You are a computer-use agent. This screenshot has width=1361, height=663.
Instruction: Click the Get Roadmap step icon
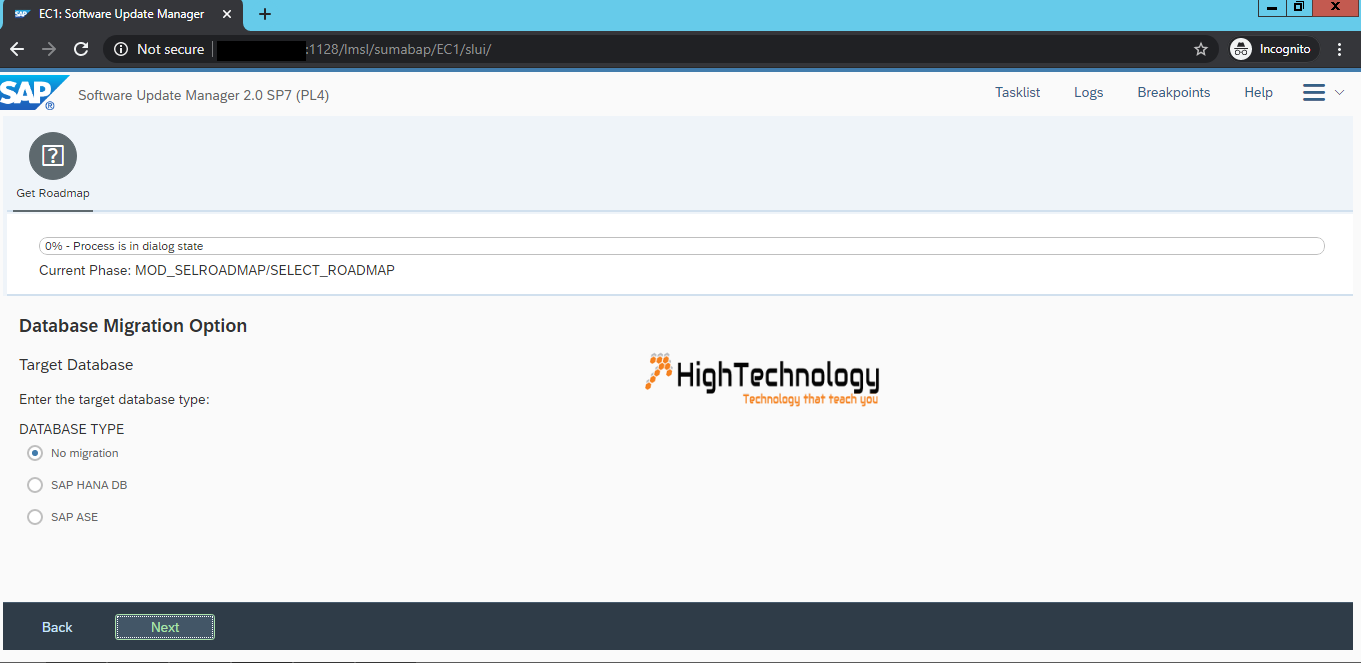(53, 156)
